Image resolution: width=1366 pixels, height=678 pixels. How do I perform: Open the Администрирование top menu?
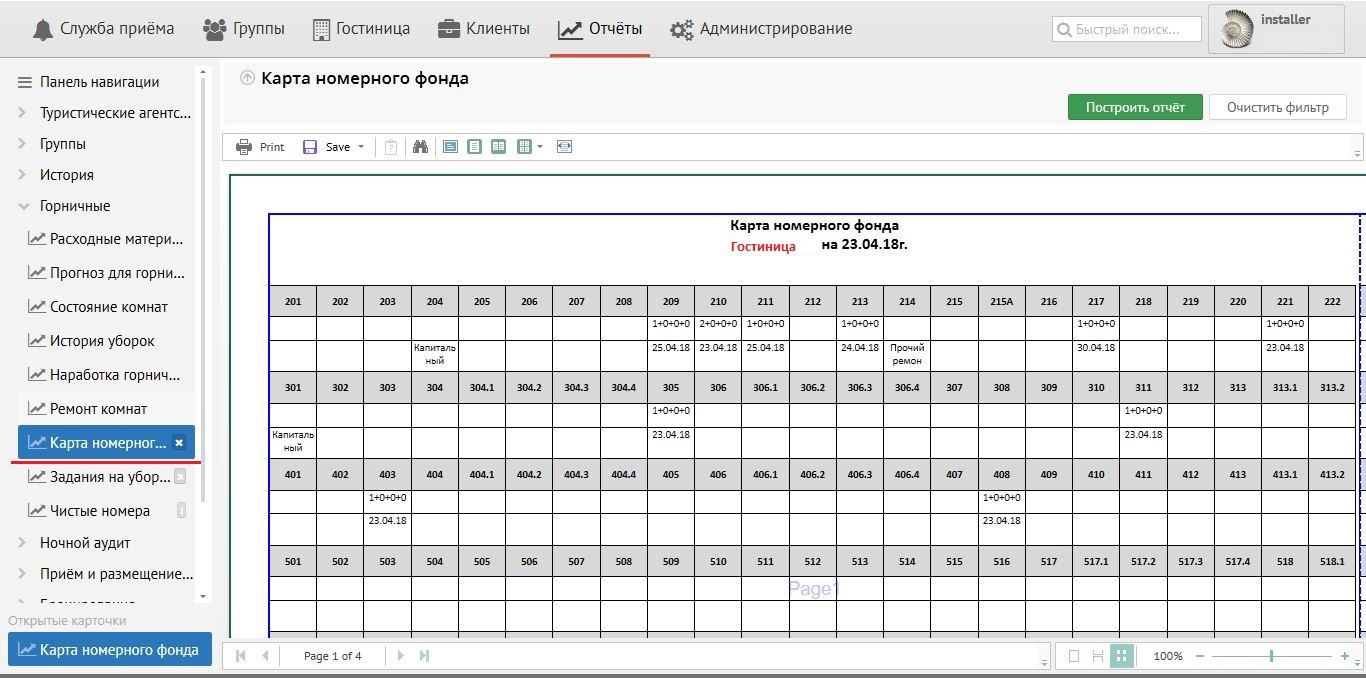(761, 29)
